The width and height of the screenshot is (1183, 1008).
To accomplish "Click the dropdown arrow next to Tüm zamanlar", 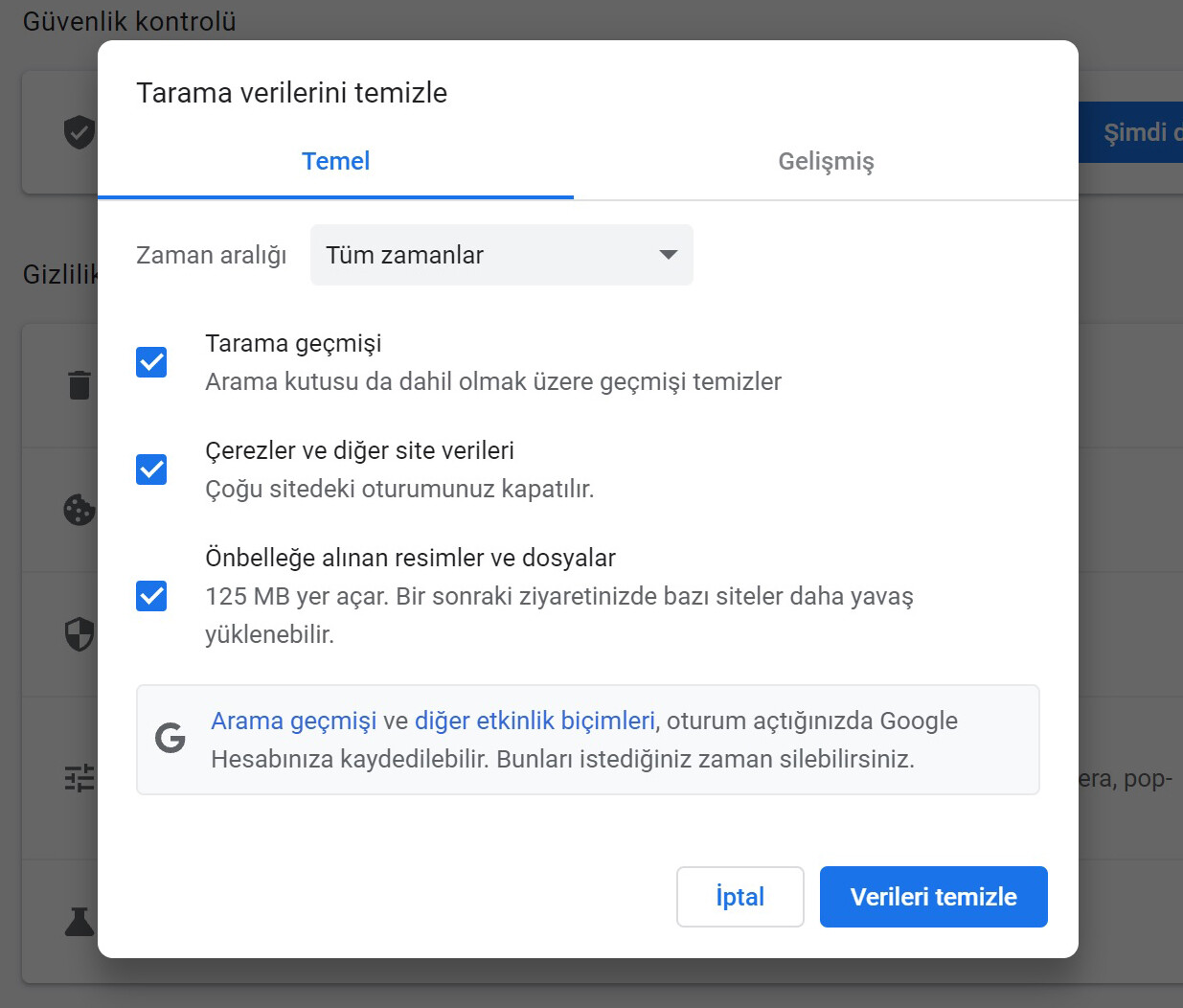I will coord(668,255).
